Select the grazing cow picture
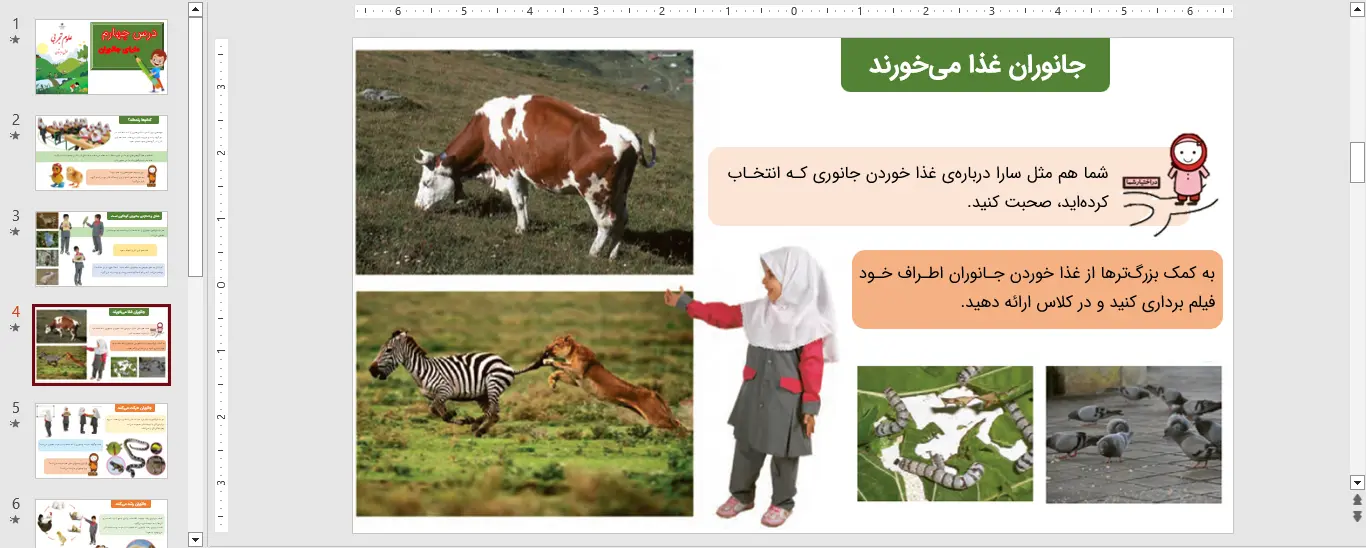Viewport: 1366px width, 548px height. (x=524, y=162)
